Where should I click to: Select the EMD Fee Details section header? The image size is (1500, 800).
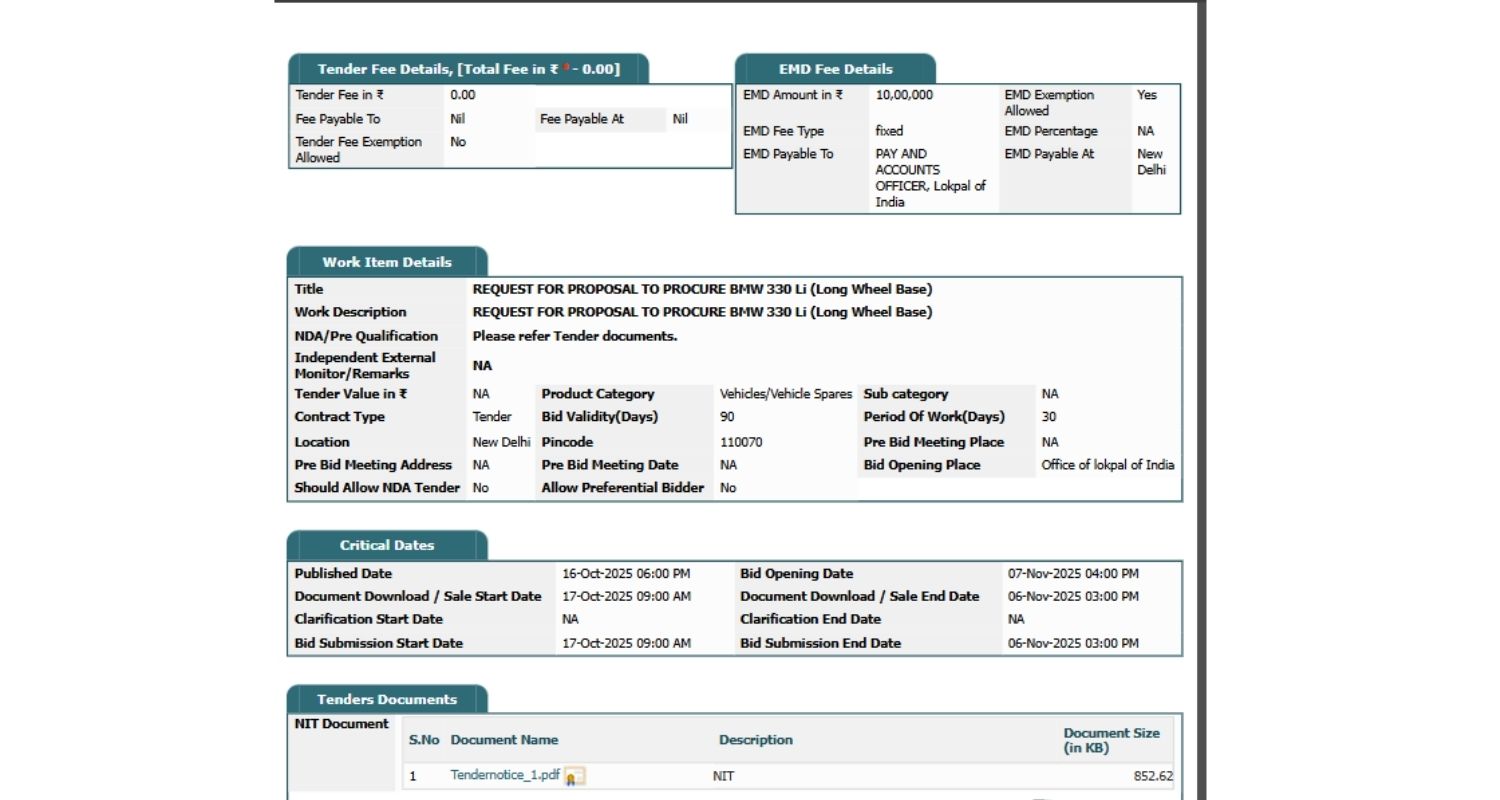pyautogui.click(x=835, y=69)
